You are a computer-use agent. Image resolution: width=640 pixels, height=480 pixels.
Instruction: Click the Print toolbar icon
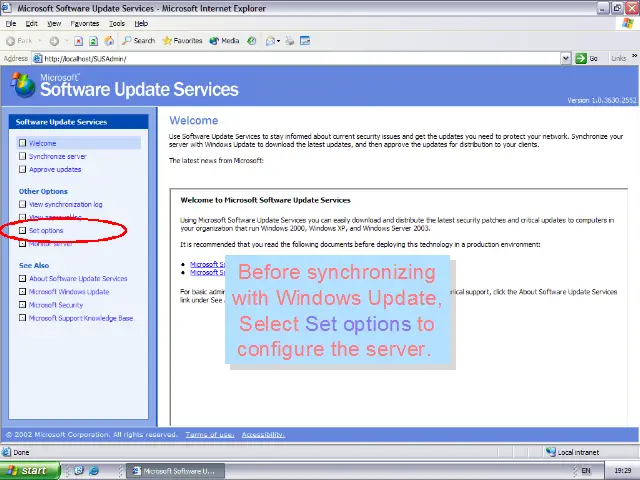coord(289,41)
